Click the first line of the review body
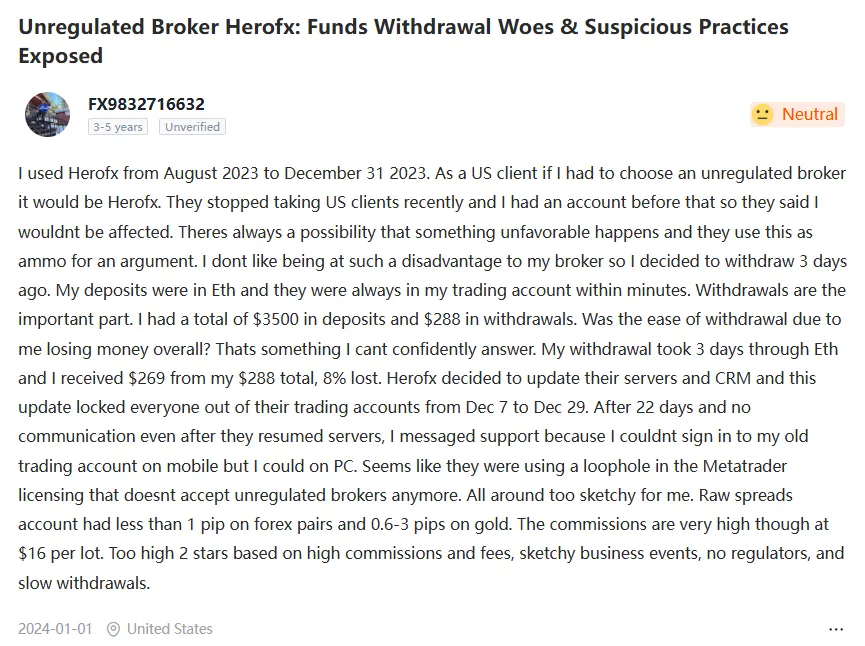 (432, 173)
